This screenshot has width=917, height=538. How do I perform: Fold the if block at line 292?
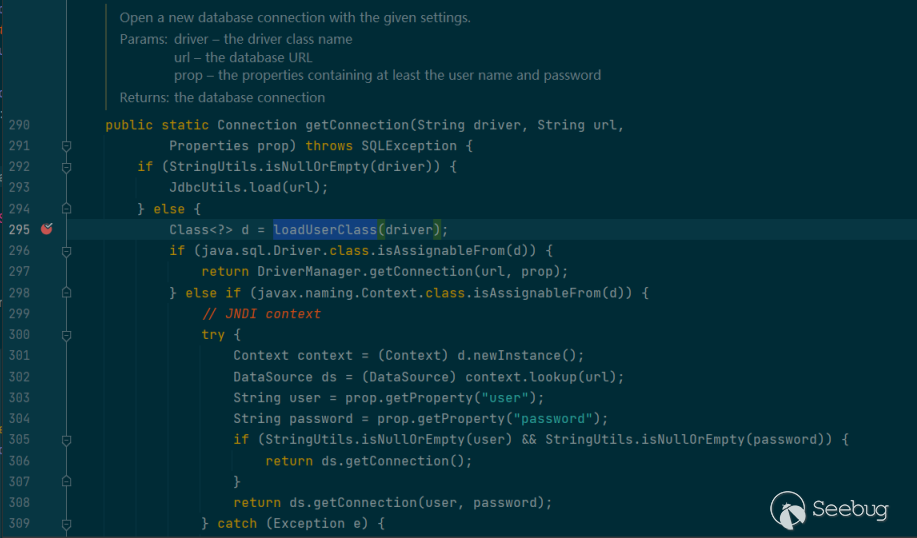pos(67,167)
